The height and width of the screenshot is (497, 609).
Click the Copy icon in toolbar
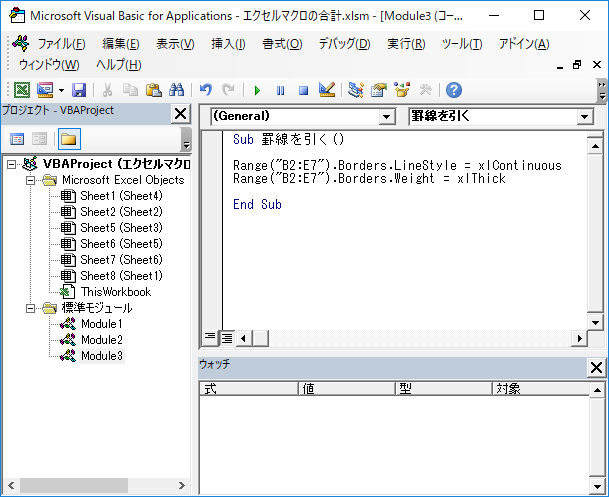pos(130,90)
